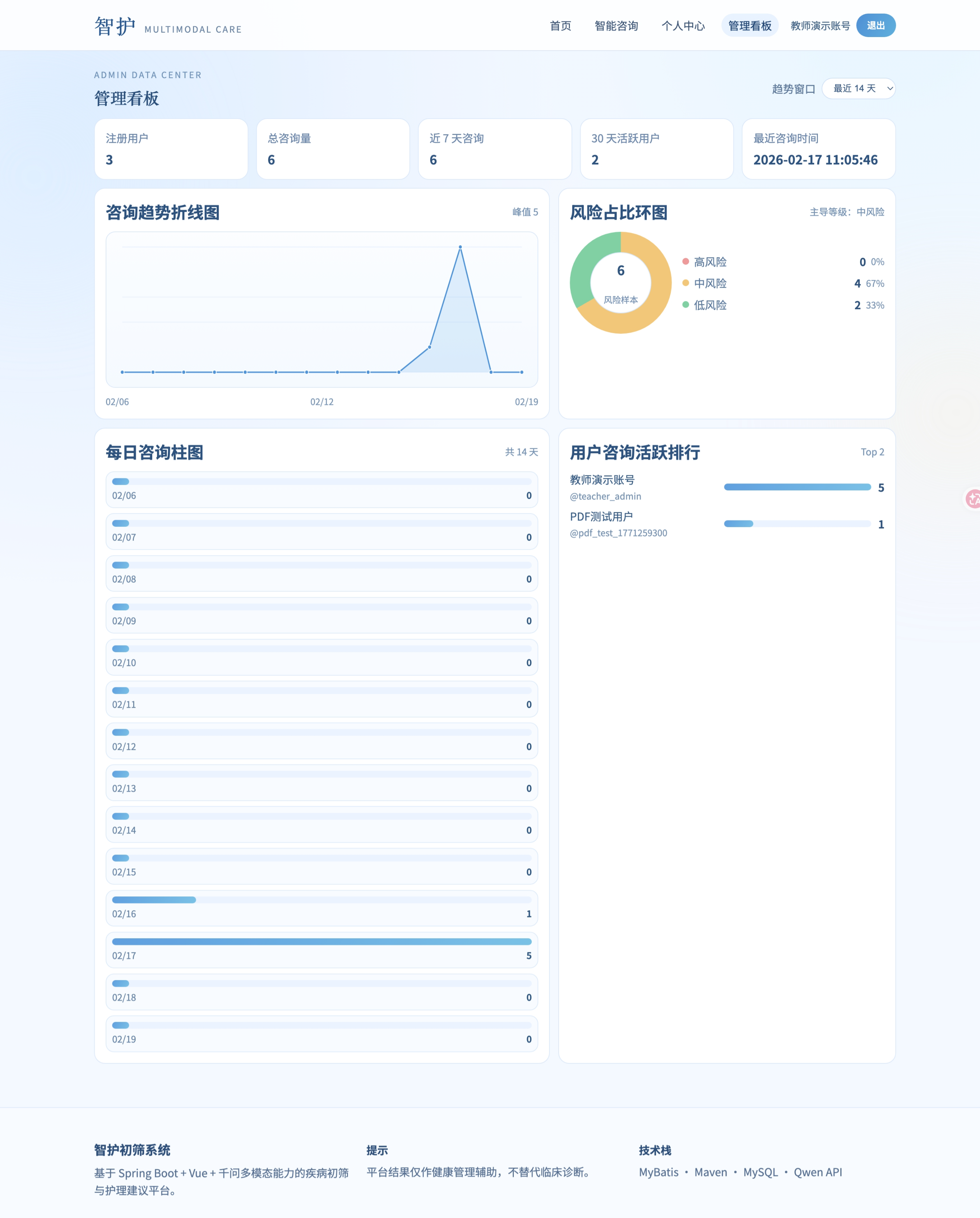Viewport: 980px width, 1218px height.
Task: Select the 管理看板 nav tab
Action: [x=750, y=26]
